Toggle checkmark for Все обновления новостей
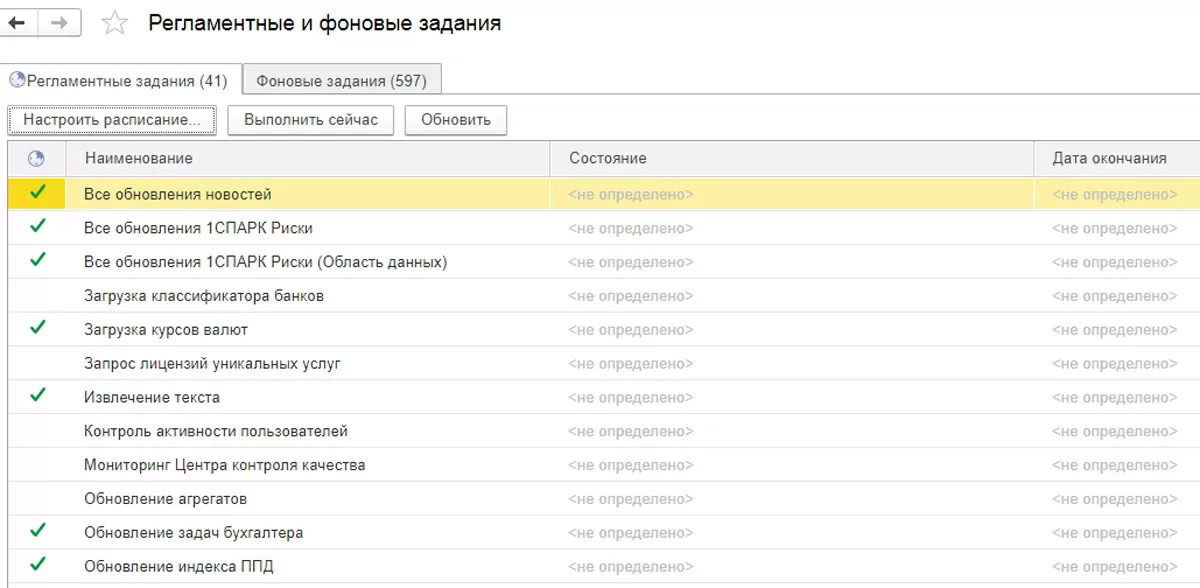This screenshot has height=588, width=1200. (x=38, y=193)
